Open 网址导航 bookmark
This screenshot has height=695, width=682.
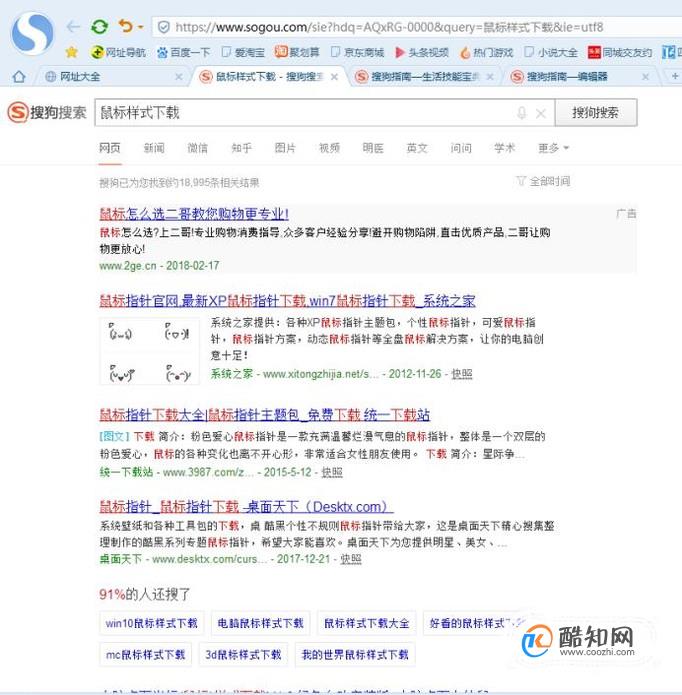click(x=118, y=52)
